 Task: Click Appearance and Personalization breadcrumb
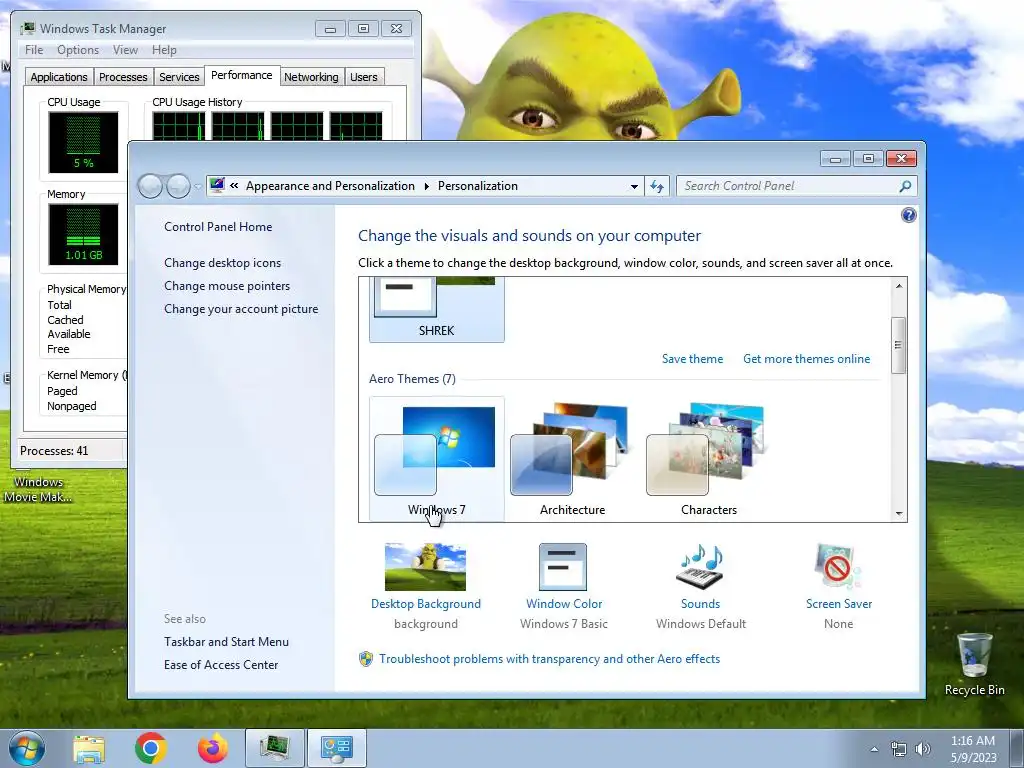tap(330, 186)
